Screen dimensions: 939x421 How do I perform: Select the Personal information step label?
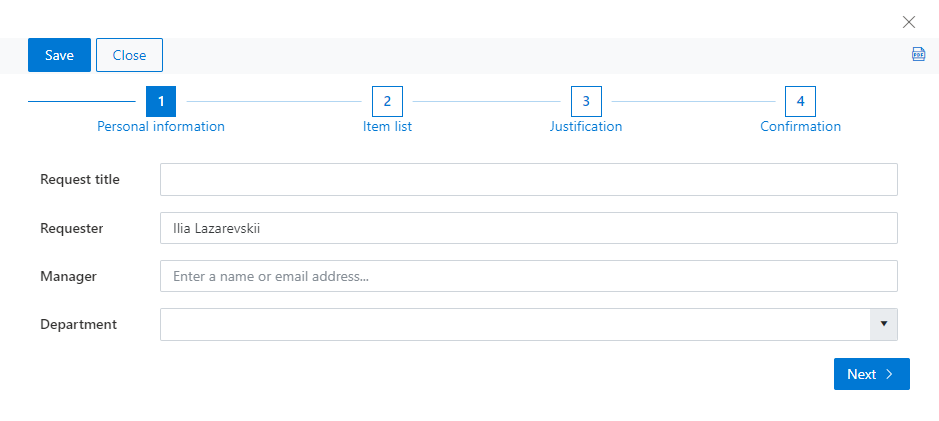click(161, 126)
